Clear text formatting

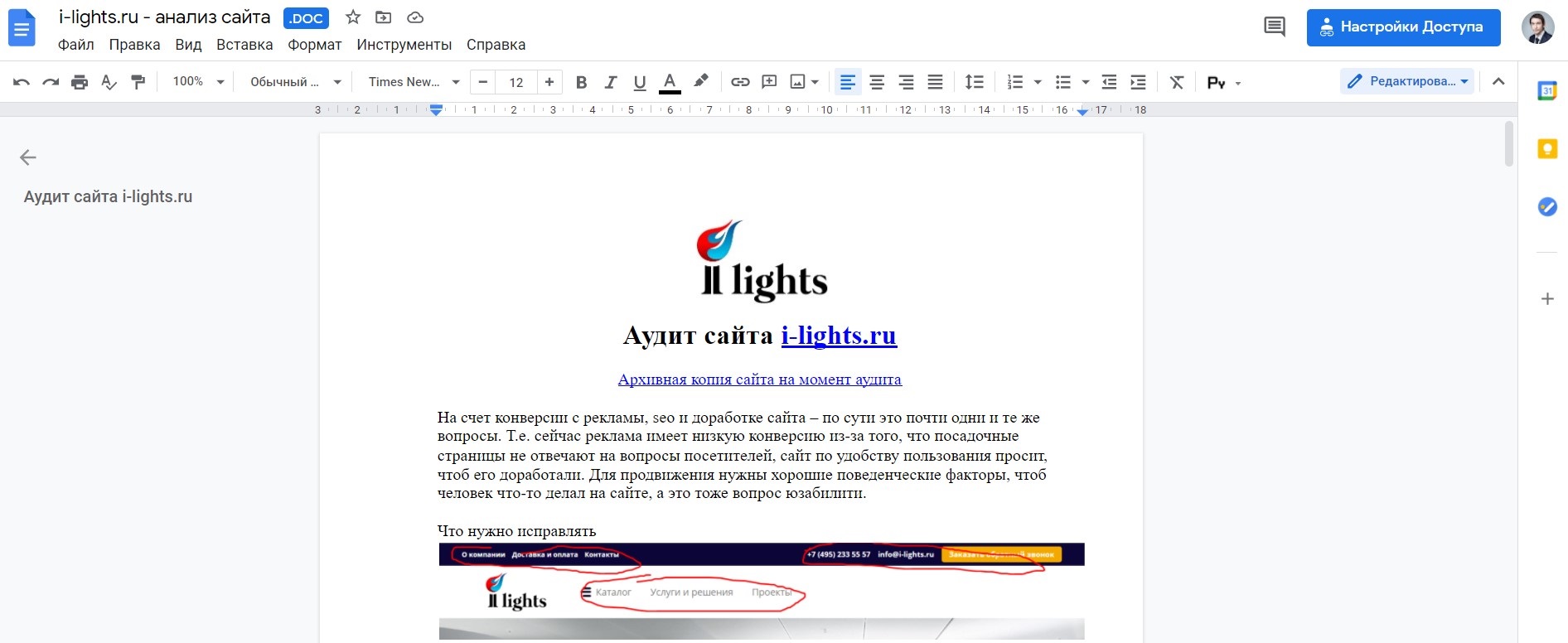coord(1177,82)
